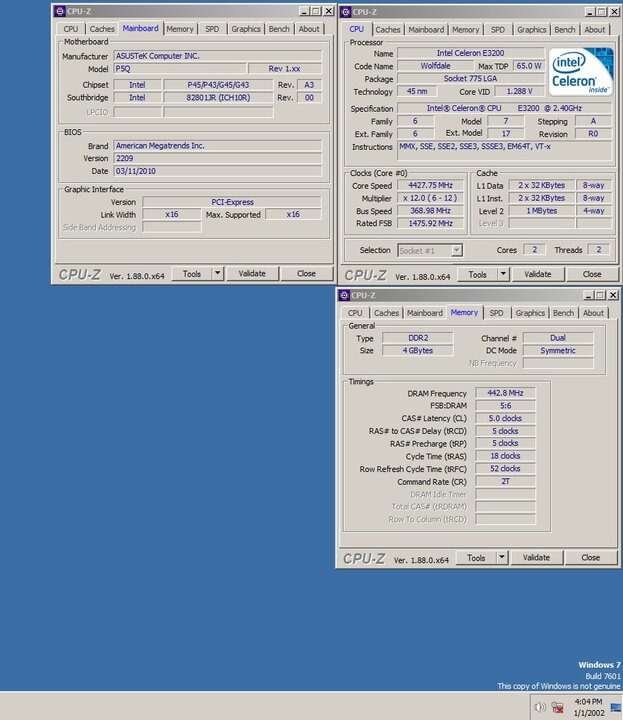Open the volume speaker icon in the system tray

540,707
